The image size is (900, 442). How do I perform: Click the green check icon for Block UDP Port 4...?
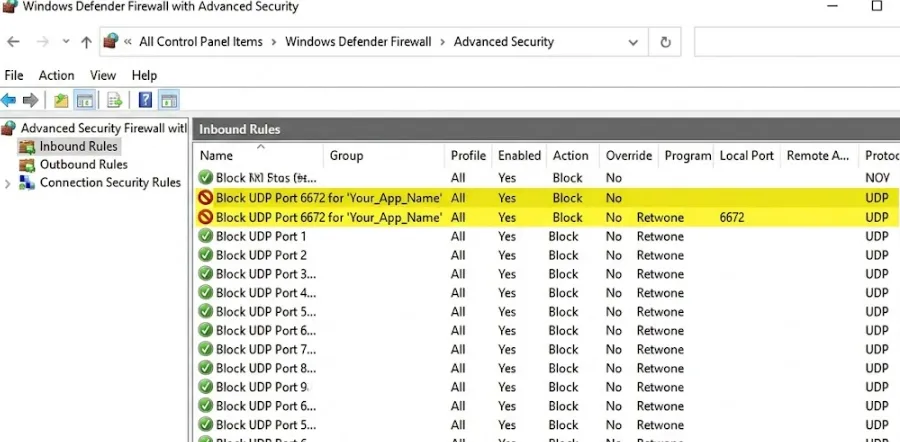click(x=205, y=293)
